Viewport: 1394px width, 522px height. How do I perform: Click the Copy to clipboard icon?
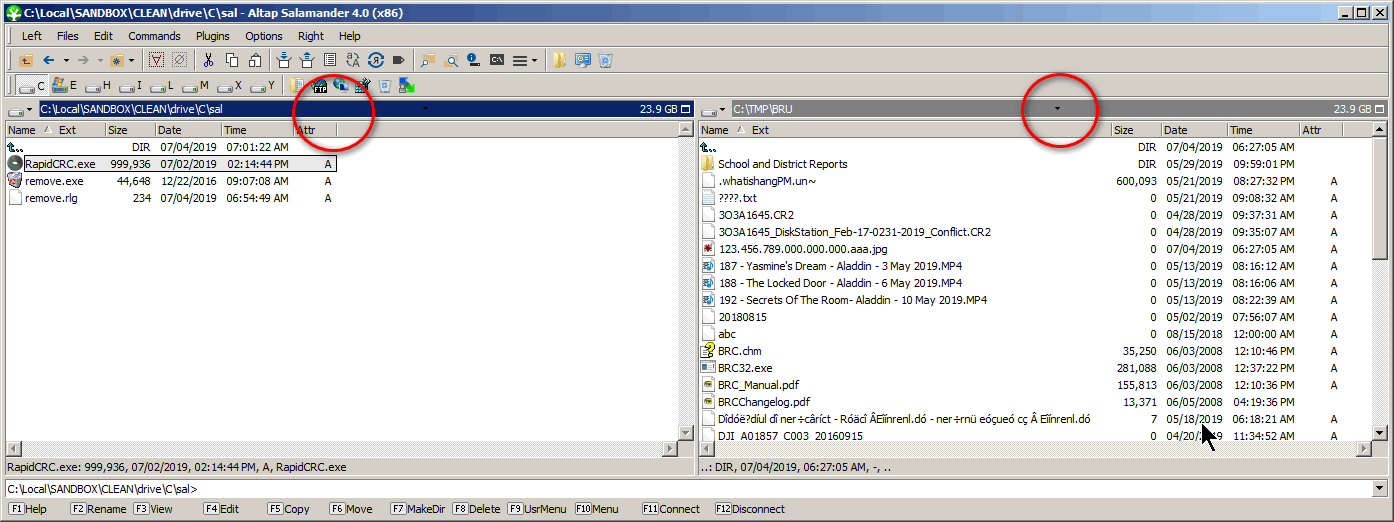click(231, 60)
